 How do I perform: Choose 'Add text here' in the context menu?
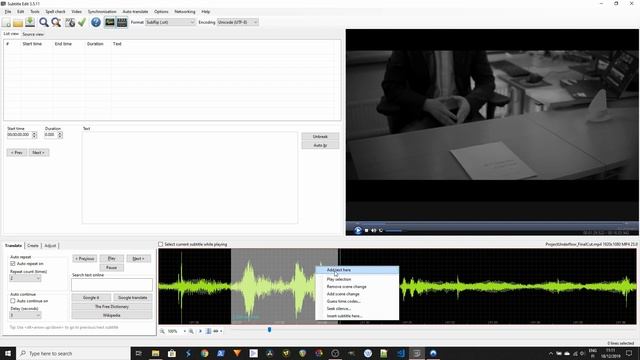click(x=357, y=270)
